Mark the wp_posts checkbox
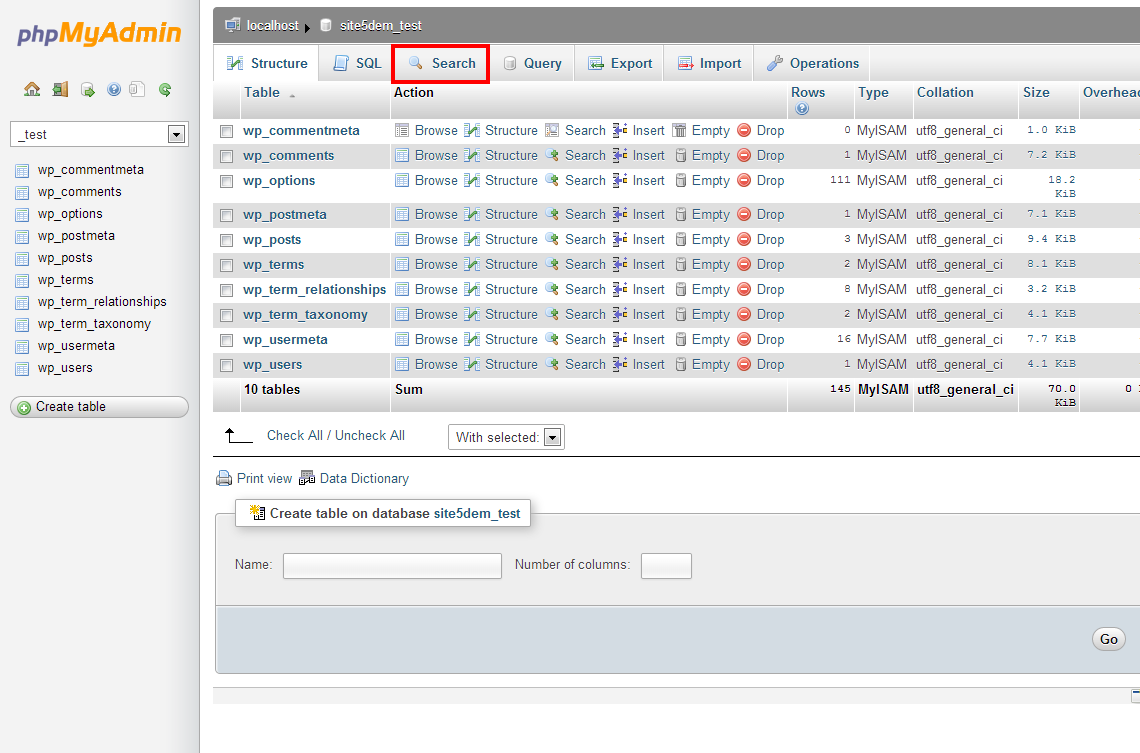Viewport: 1140px width, 753px height. [x=227, y=241]
